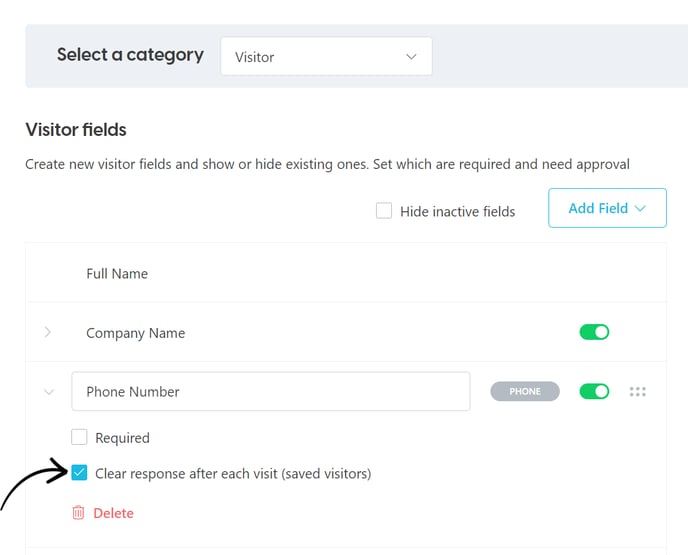Click the chevron inside Add Field button

click(640, 208)
